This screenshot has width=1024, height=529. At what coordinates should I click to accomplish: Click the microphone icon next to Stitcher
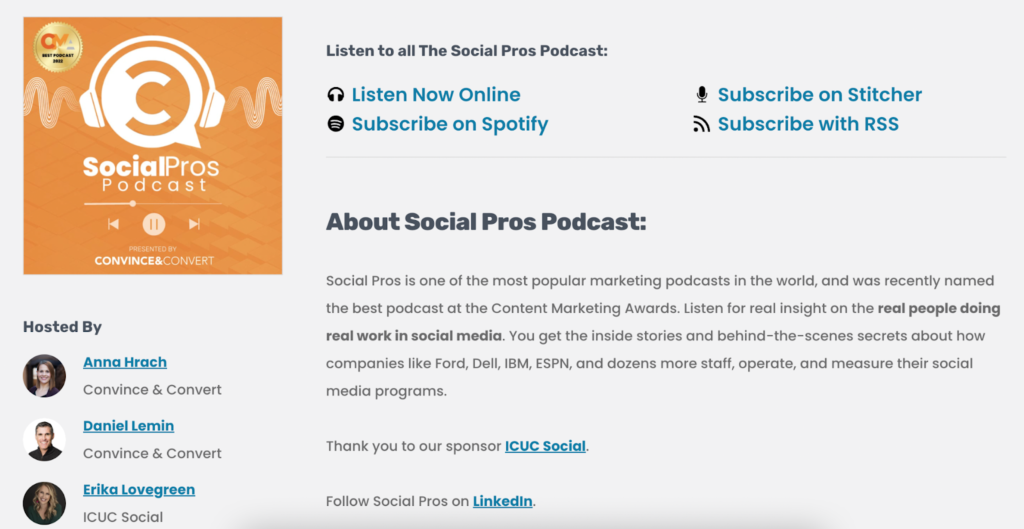tap(702, 95)
